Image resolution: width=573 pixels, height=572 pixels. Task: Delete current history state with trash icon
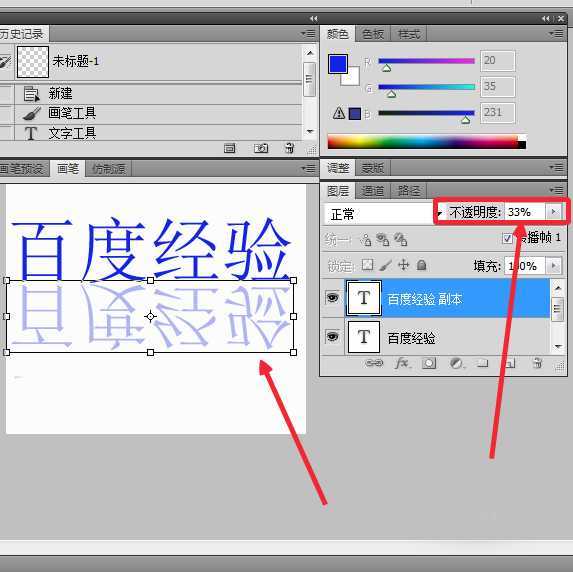(x=289, y=148)
